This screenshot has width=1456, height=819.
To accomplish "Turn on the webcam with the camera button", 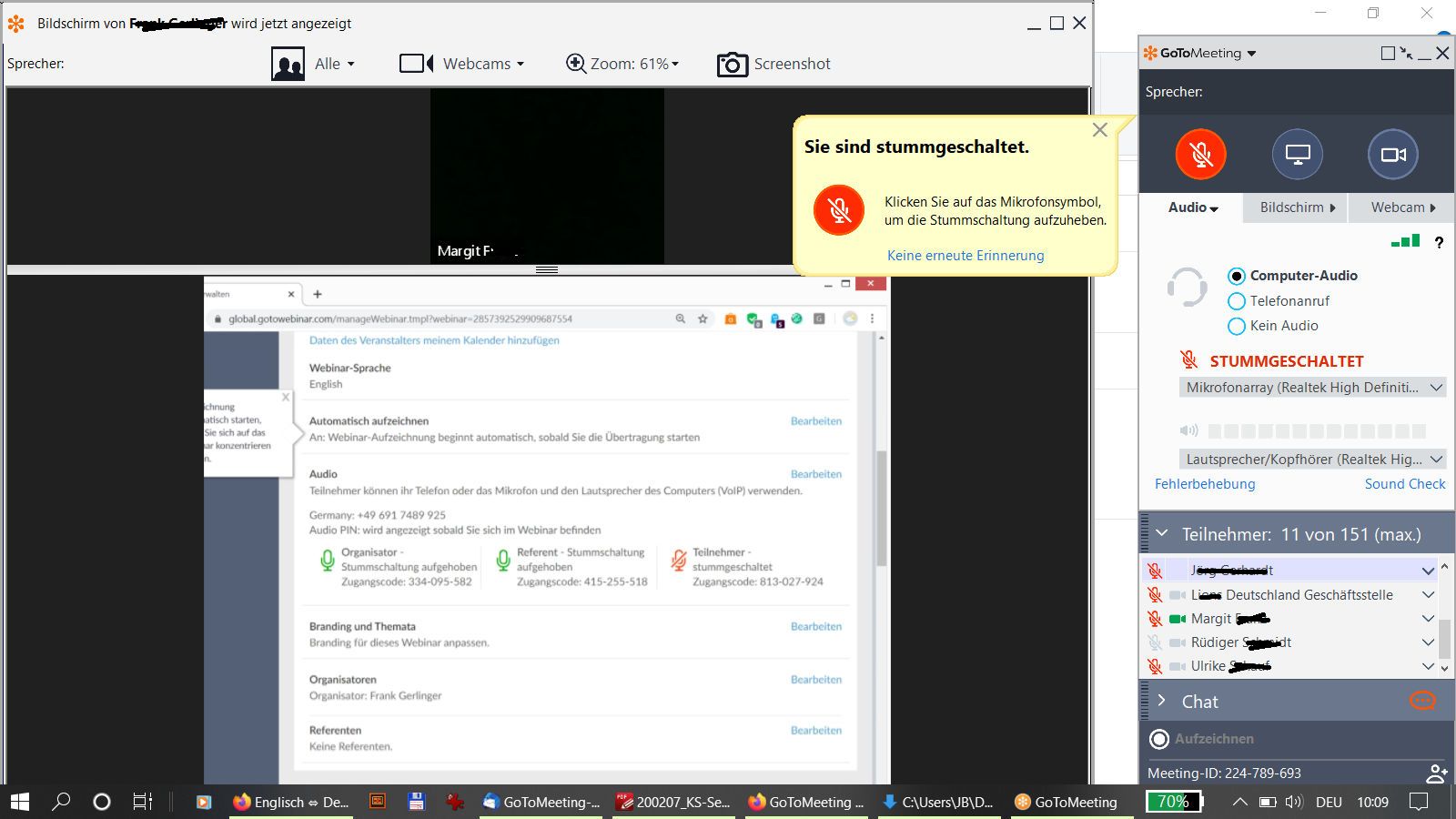I will (x=1393, y=154).
